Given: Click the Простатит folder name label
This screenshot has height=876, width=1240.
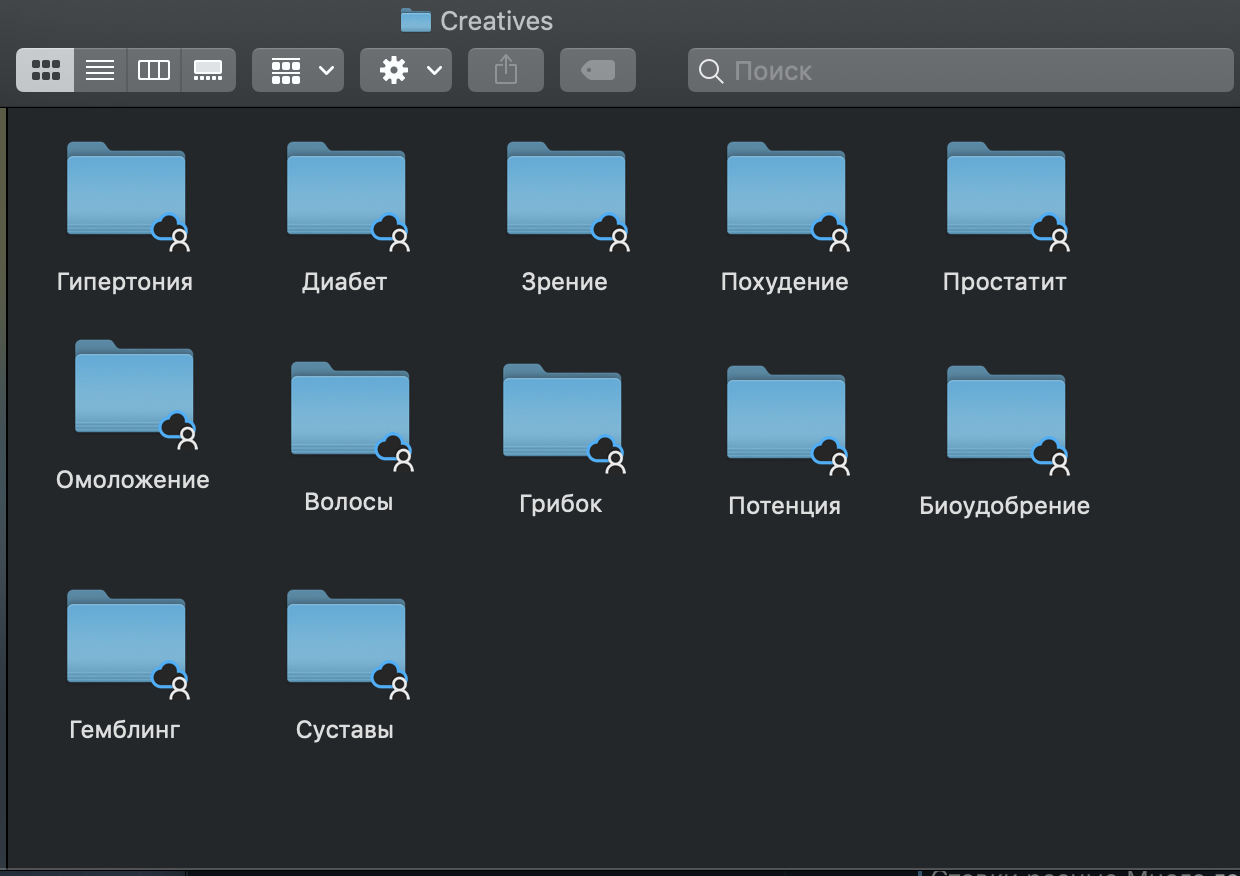Looking at the screenshot, I should click(1005, 282).
